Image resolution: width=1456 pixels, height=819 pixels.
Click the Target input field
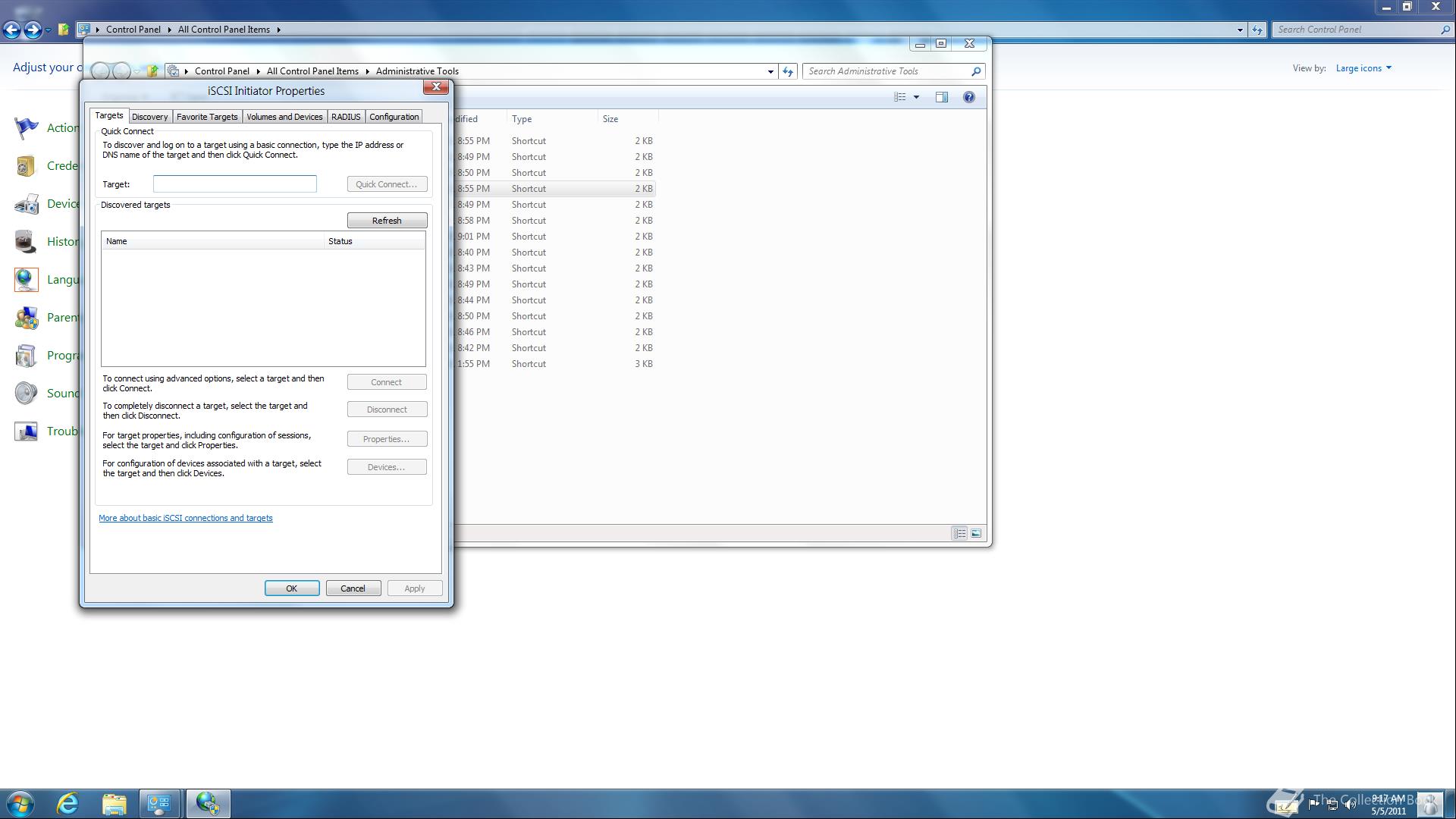tap(235, 184)
